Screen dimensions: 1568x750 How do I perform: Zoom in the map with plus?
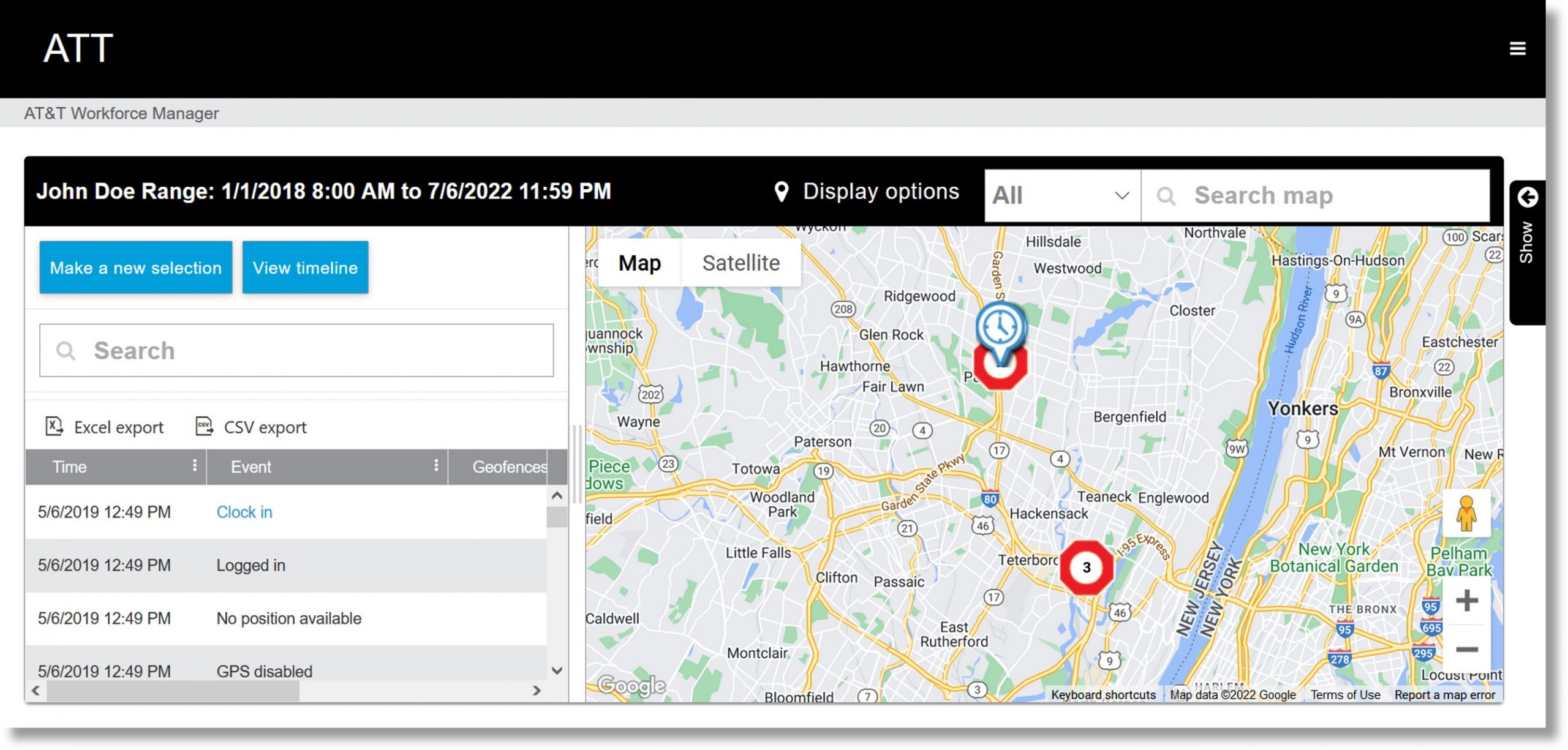pyautogui.click(x=1466, y=600)
